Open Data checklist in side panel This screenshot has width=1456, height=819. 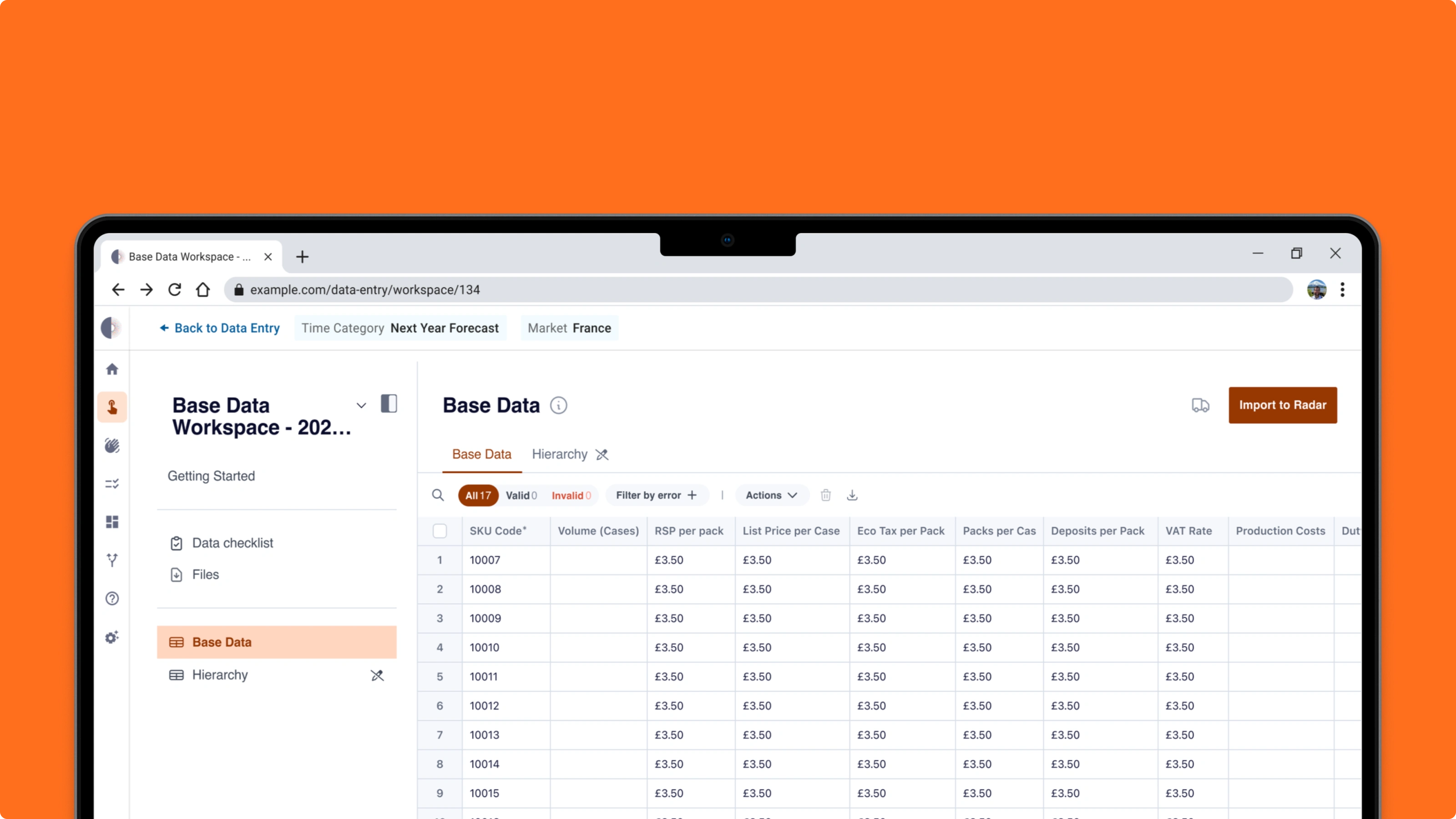233,543
